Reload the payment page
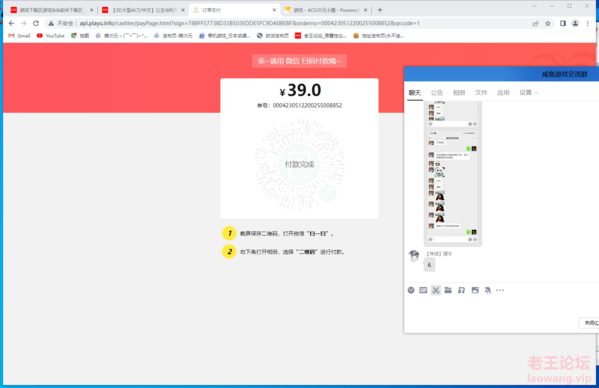The image size is (599, 388). pos(36,23)
